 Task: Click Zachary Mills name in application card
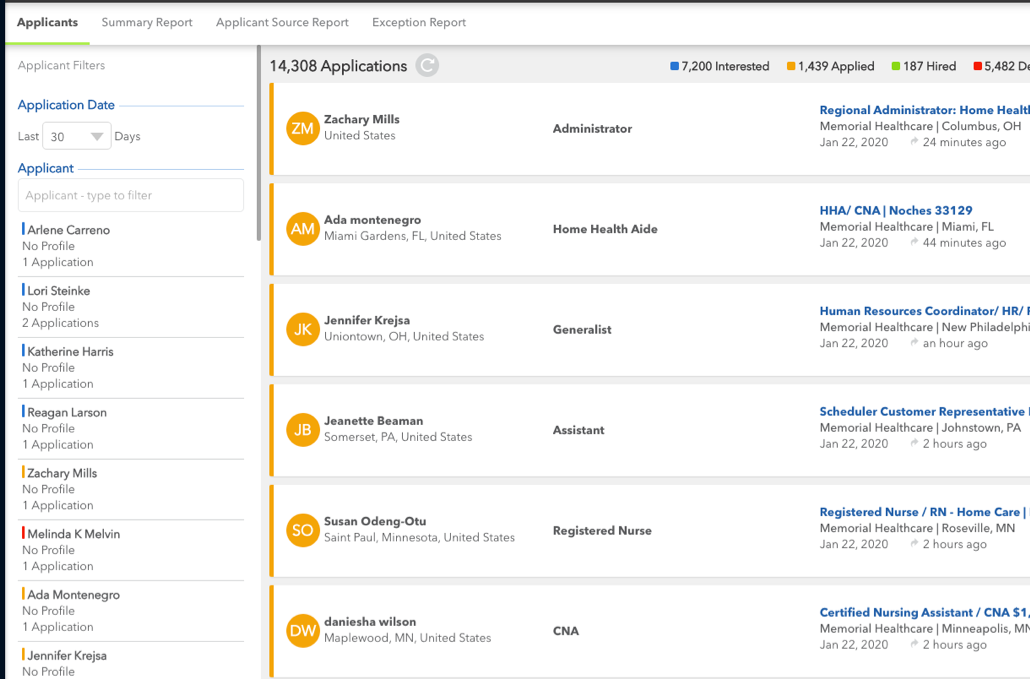tap(361, 120)
